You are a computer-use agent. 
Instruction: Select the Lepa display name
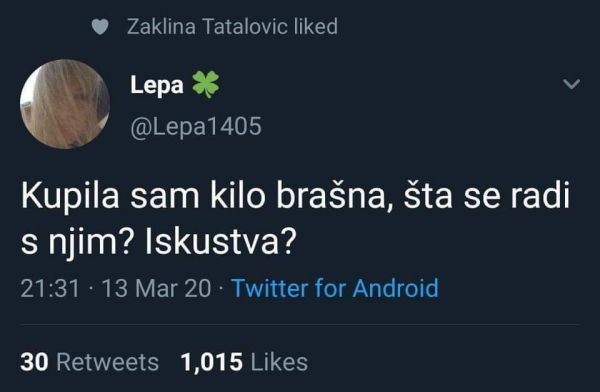click(x=157, y=85)
